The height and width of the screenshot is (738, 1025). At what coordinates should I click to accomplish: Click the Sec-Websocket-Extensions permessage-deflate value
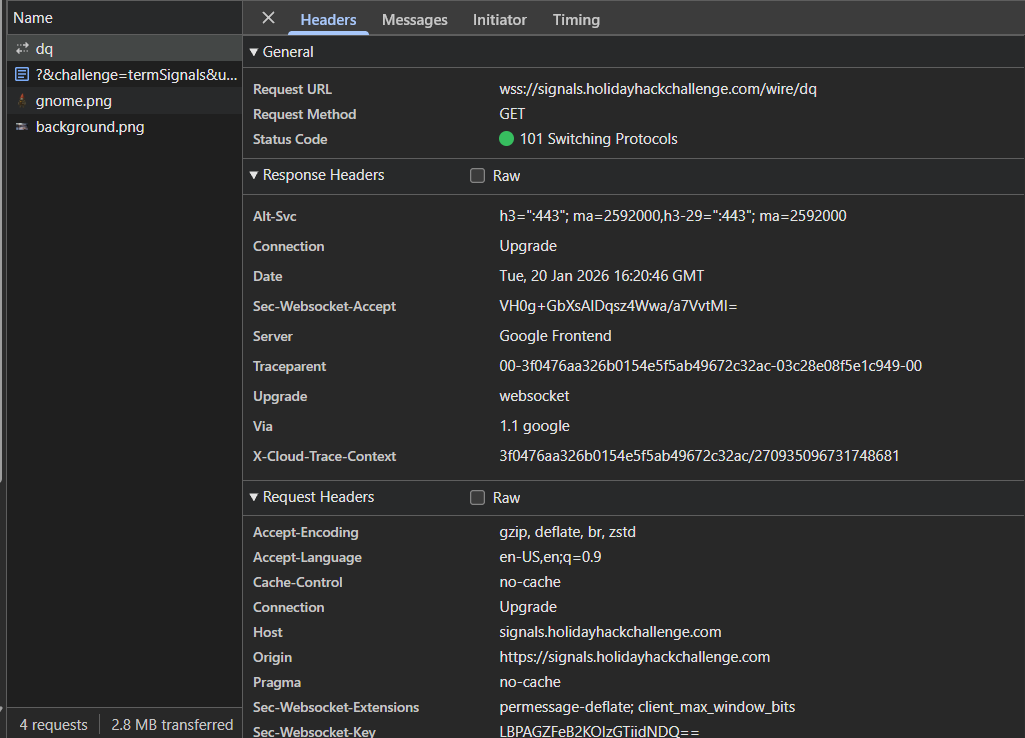647,707
